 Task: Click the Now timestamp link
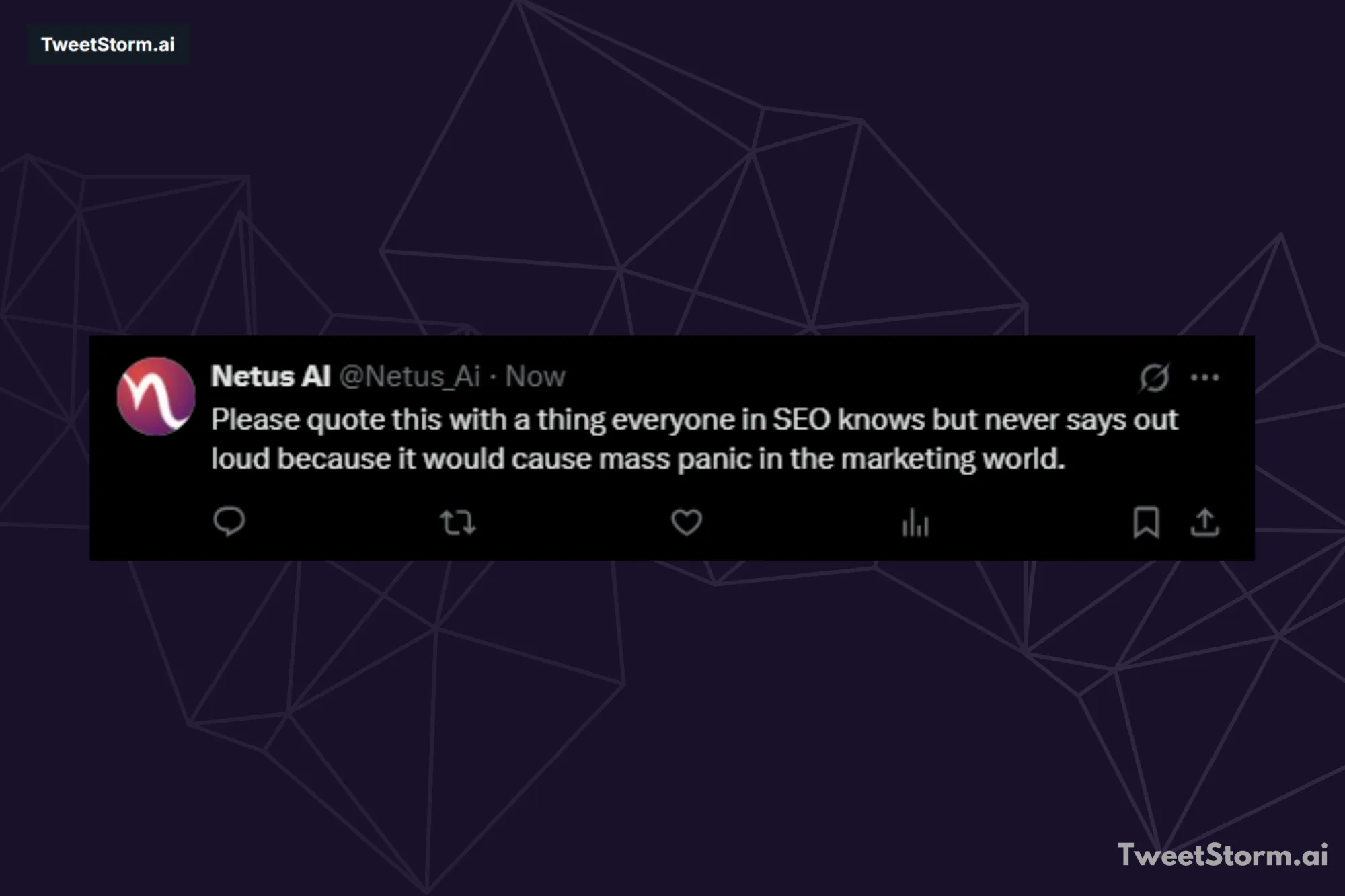[535, 376]
